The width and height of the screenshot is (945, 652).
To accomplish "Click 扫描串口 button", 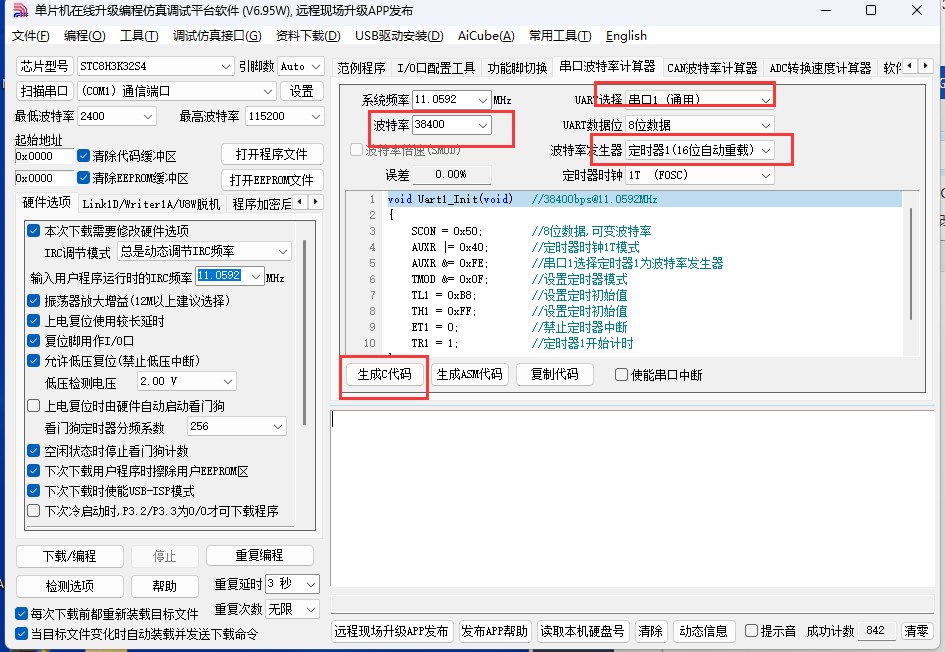I will pos(44,91).
